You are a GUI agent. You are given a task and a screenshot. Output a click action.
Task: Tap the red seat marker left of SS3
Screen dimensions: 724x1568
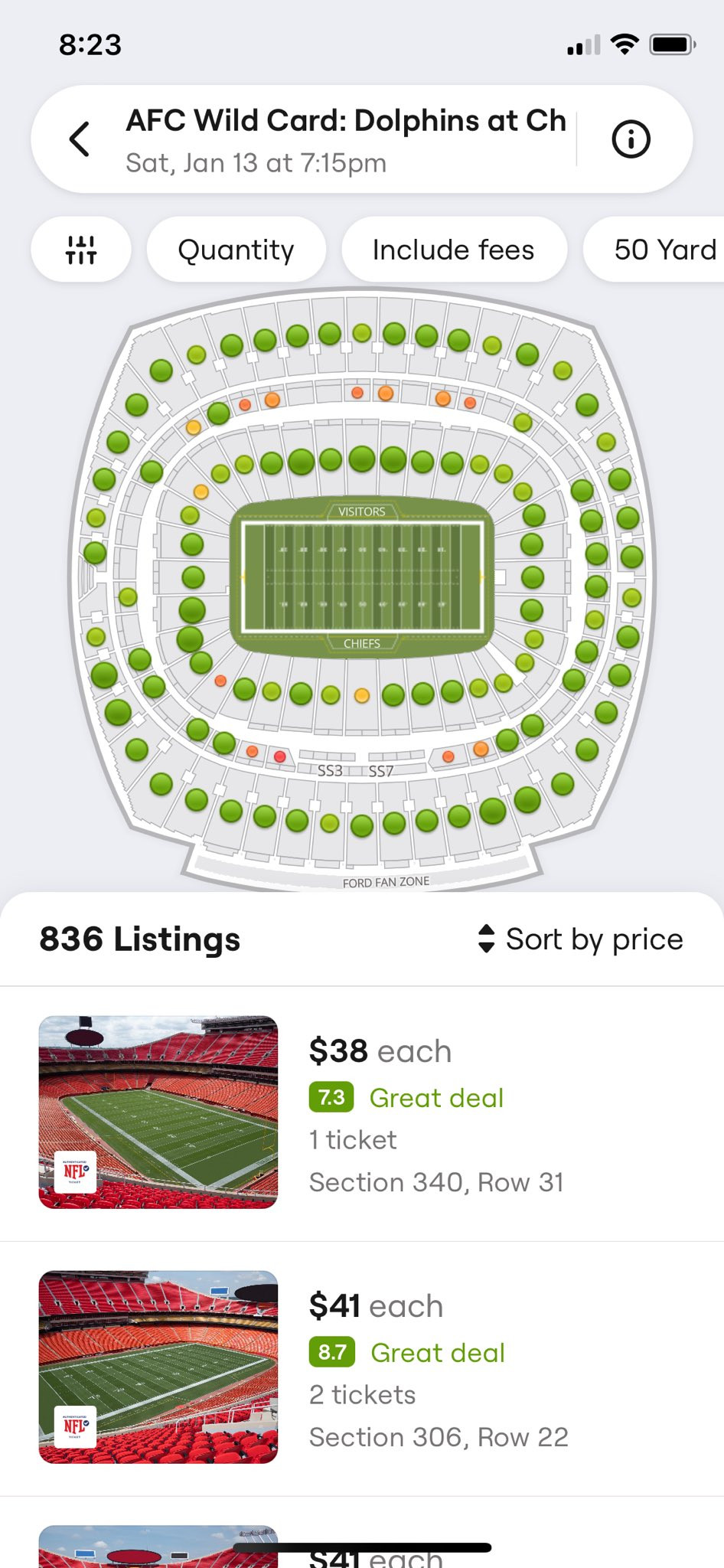[280, 756]
